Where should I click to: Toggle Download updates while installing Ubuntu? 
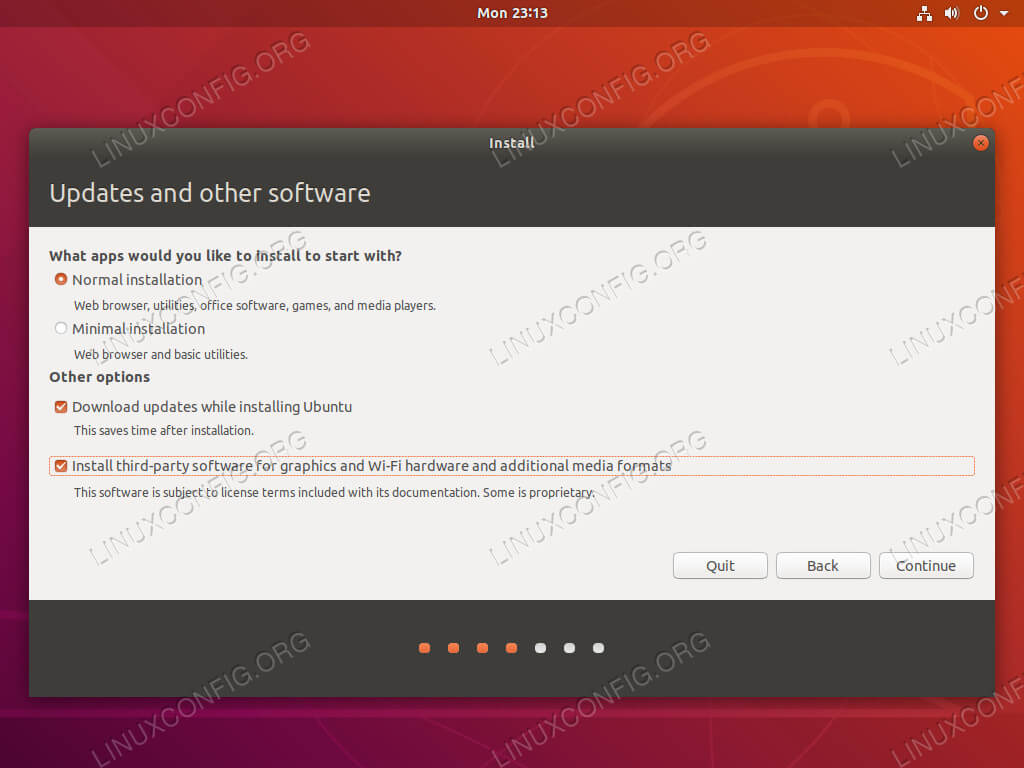click(61, 407)
